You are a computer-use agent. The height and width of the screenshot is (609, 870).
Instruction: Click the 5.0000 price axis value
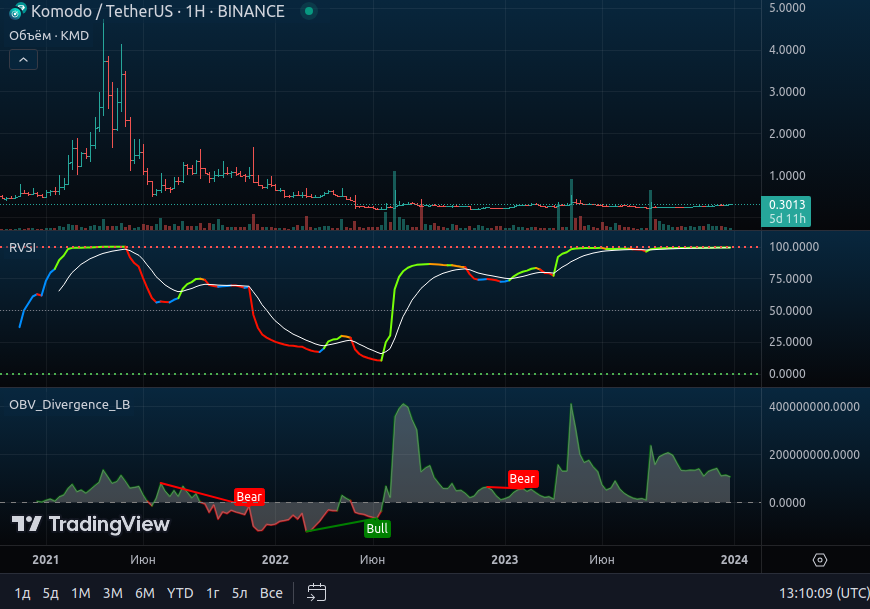[x=787, y=8]
